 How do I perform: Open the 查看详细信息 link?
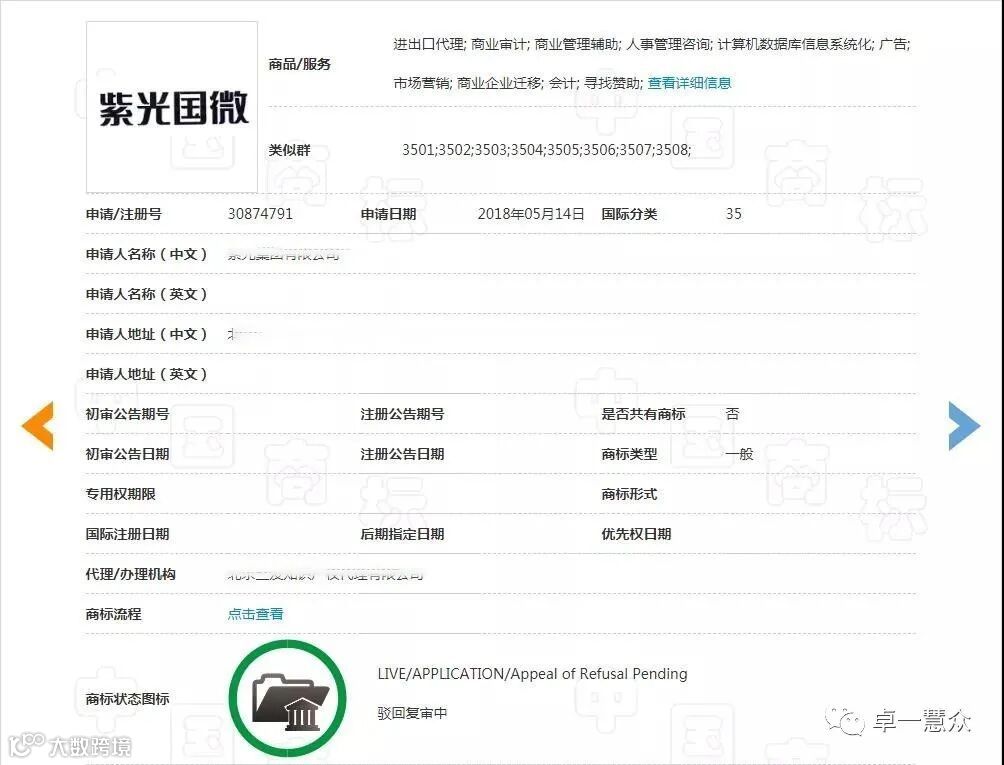click(x=690, y=83)
